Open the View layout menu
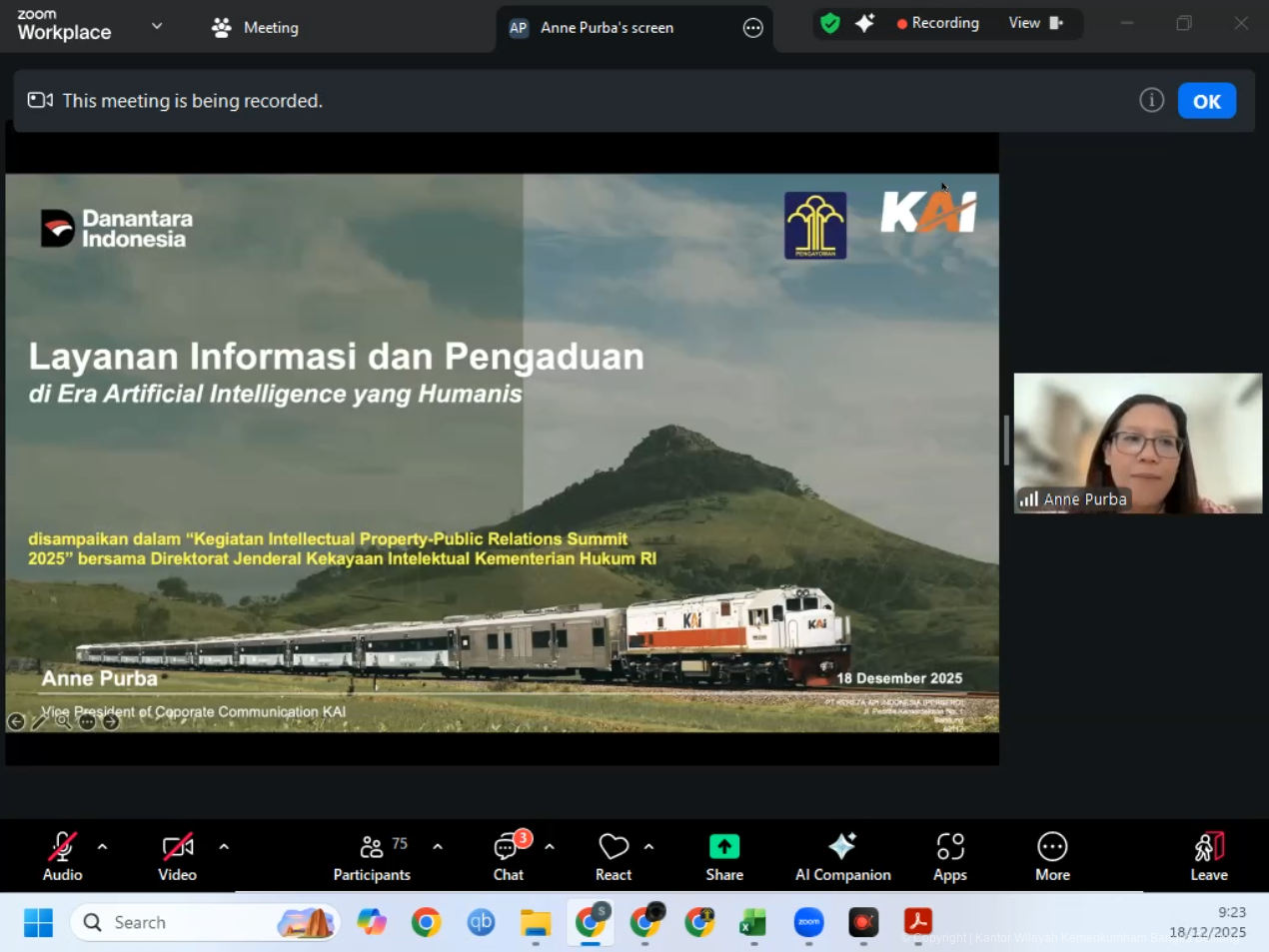This screenshot has height=952, width=1269. (1035, 23)
